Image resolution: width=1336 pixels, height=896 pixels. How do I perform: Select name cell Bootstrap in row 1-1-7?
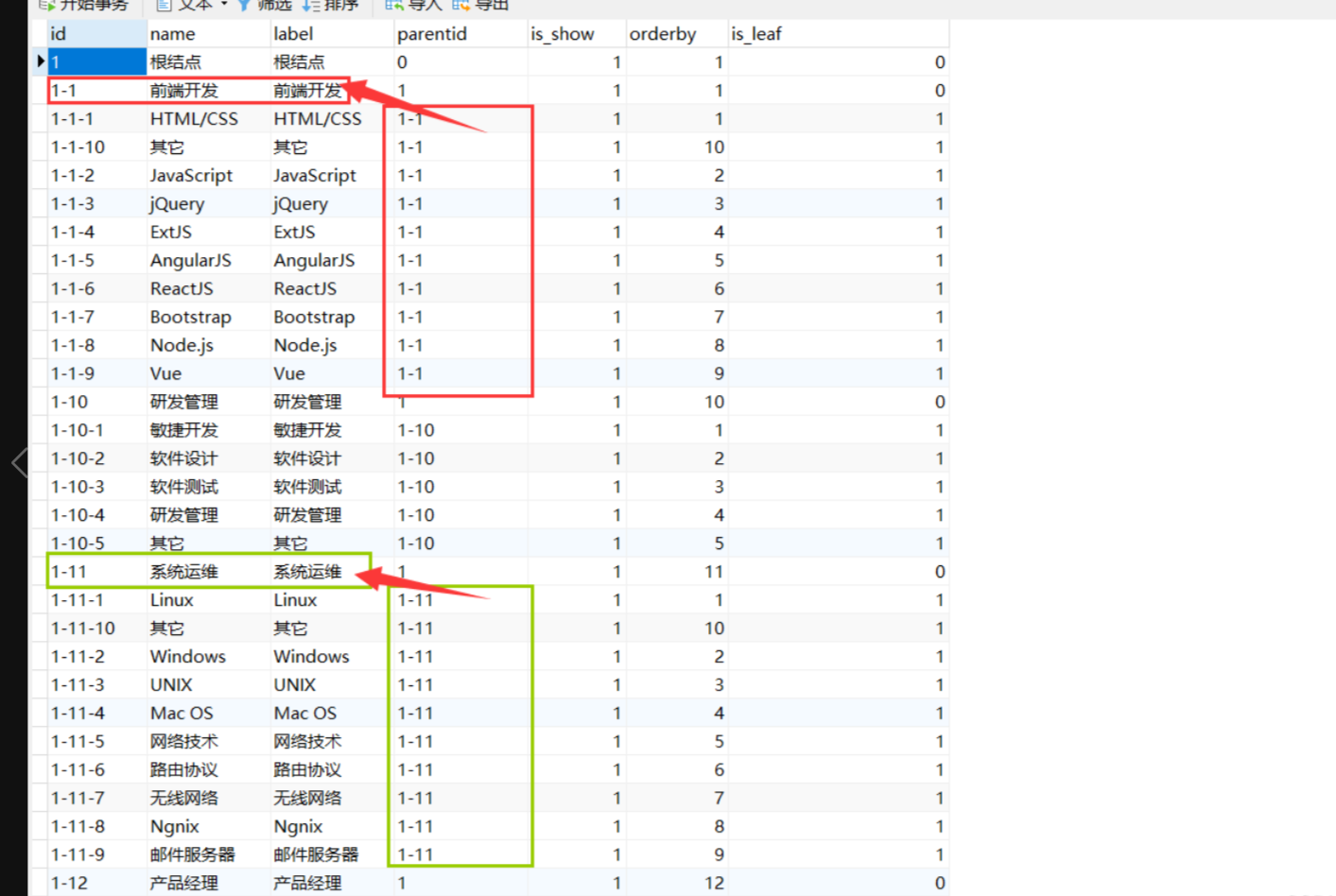pos(208,318)
